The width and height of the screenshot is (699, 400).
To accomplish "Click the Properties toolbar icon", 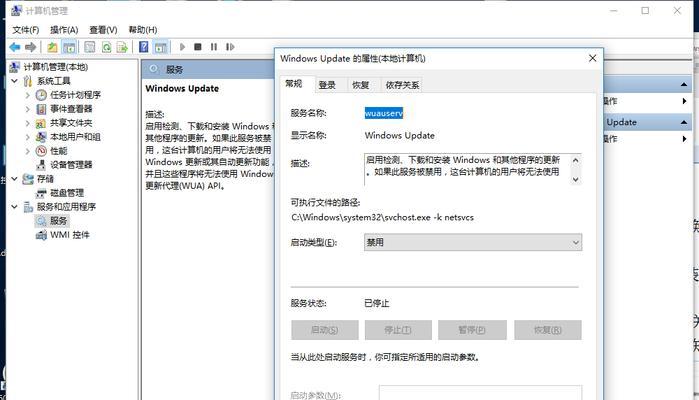I will point(90,47).
